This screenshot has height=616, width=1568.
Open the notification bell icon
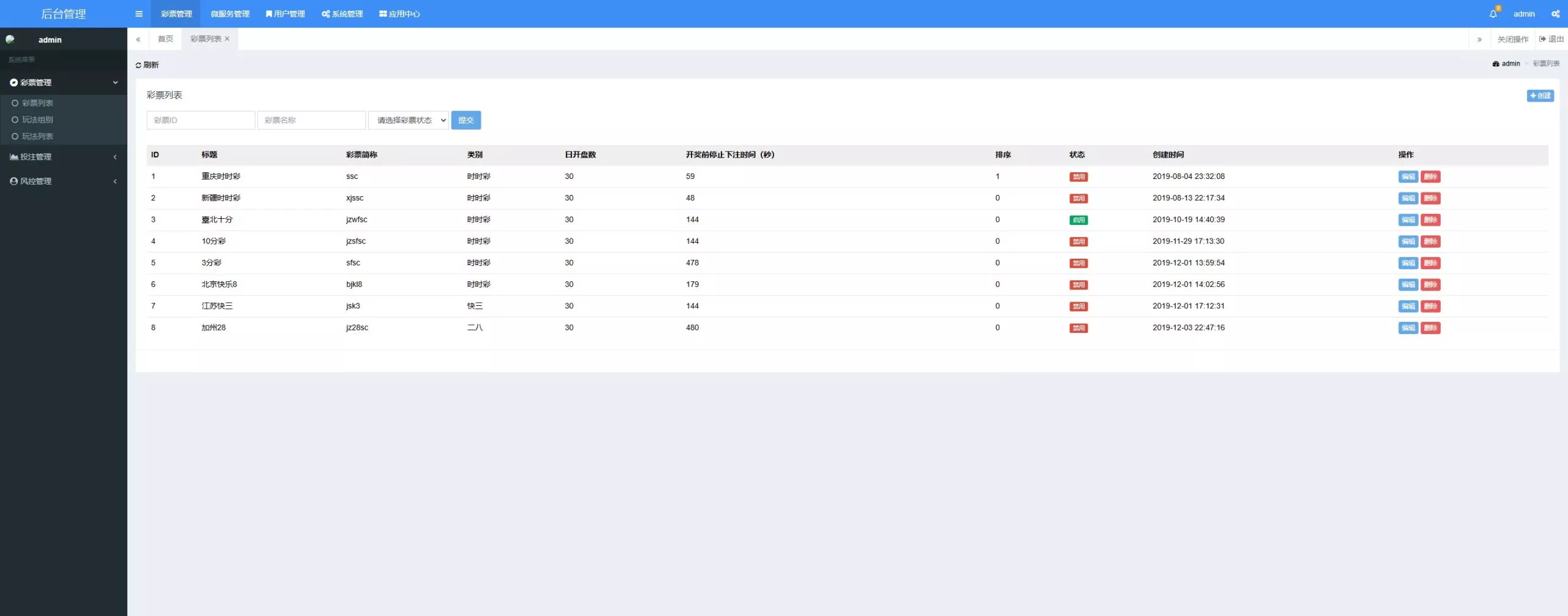(1493, 13)
